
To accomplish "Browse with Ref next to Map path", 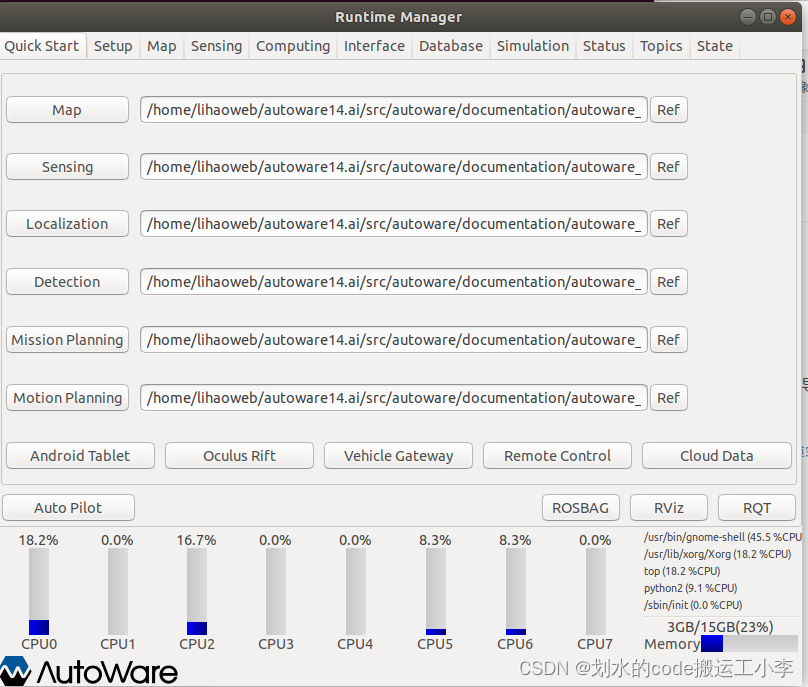I will coord(668,110).
